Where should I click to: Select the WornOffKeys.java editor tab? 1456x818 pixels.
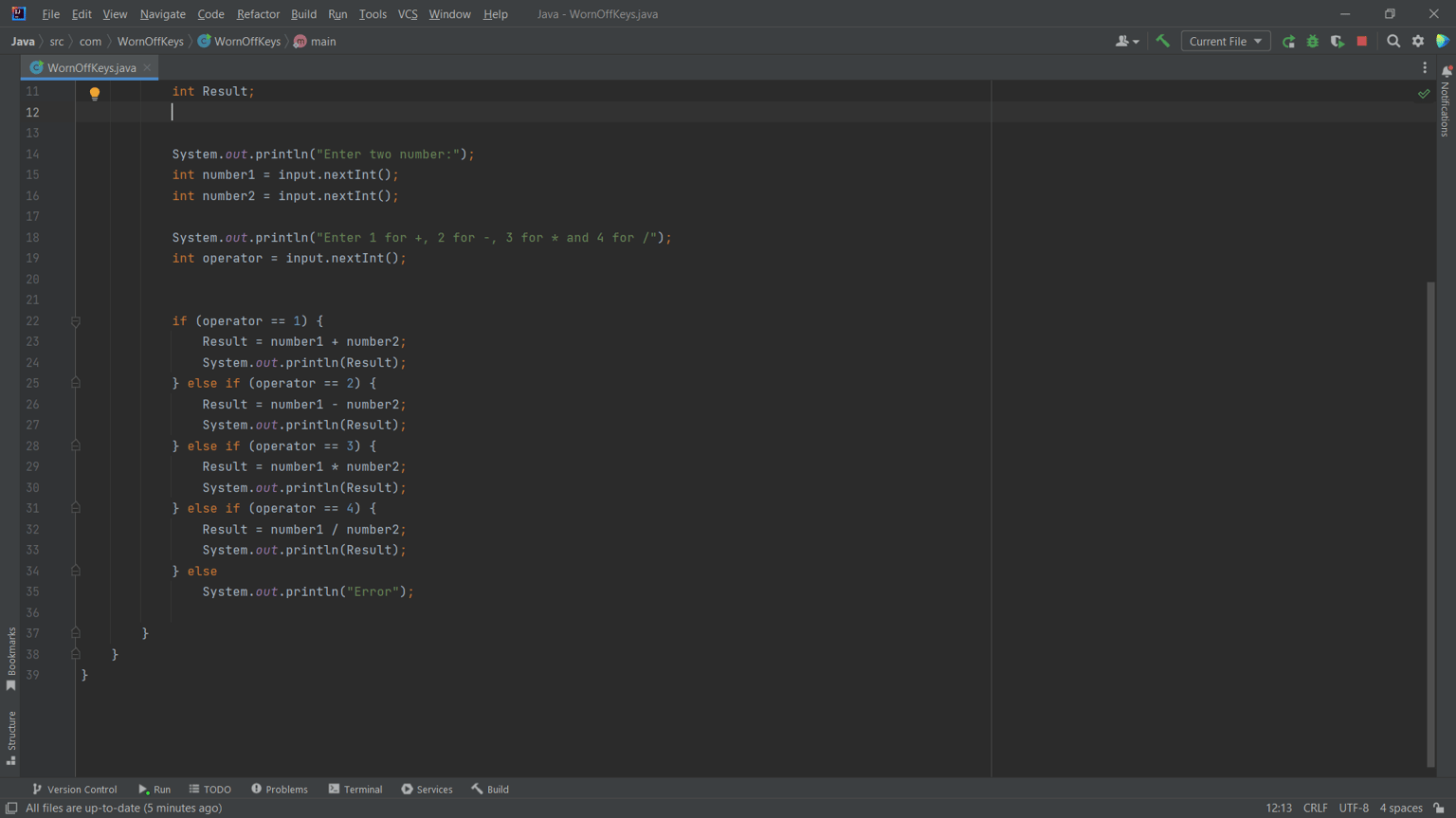click(x=91, y=68)
